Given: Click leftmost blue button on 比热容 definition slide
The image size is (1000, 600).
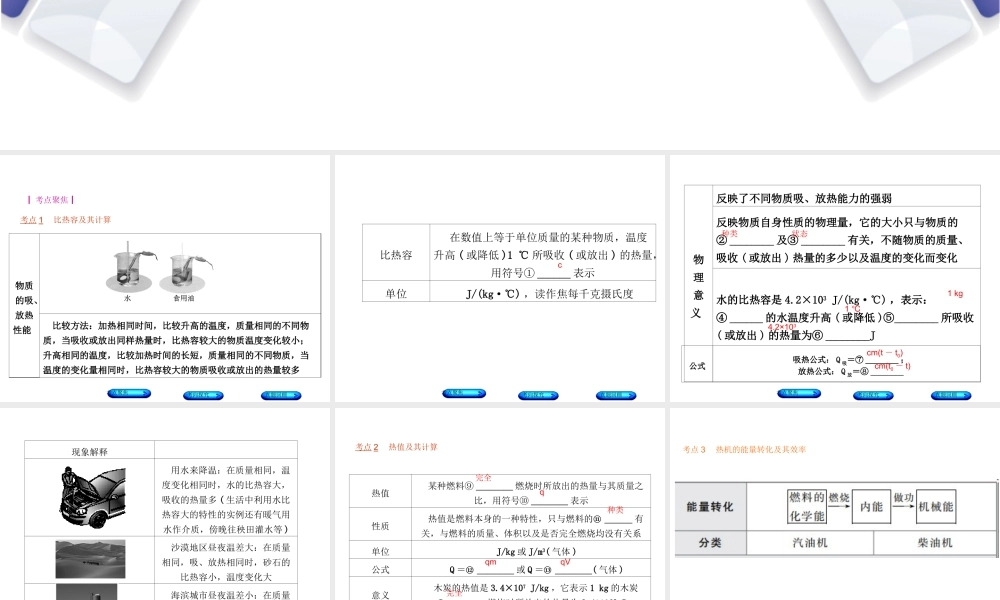Looking at the screenshot, I should pyautogui.click(x=464, y=393).
